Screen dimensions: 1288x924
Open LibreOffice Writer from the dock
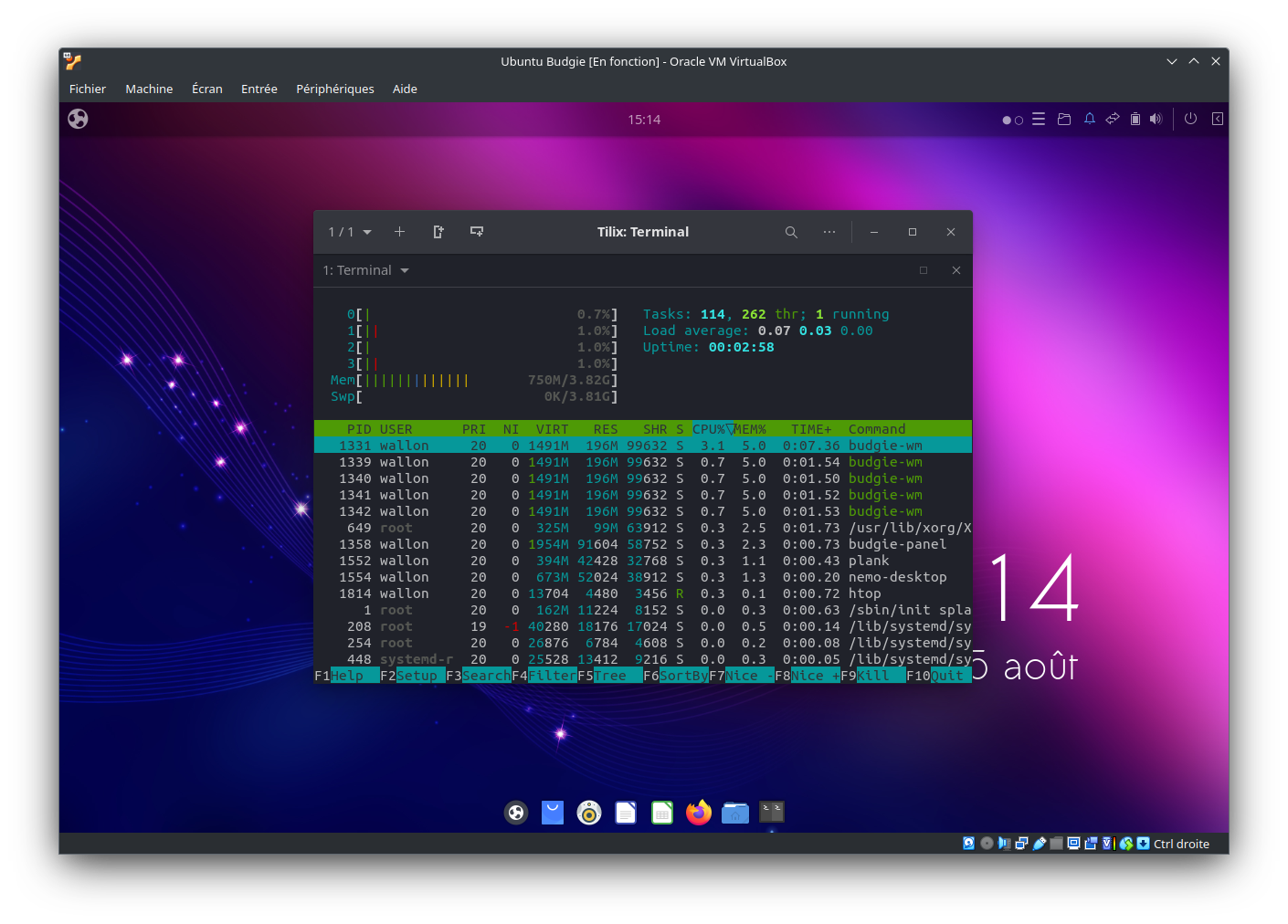coord(626,812)
